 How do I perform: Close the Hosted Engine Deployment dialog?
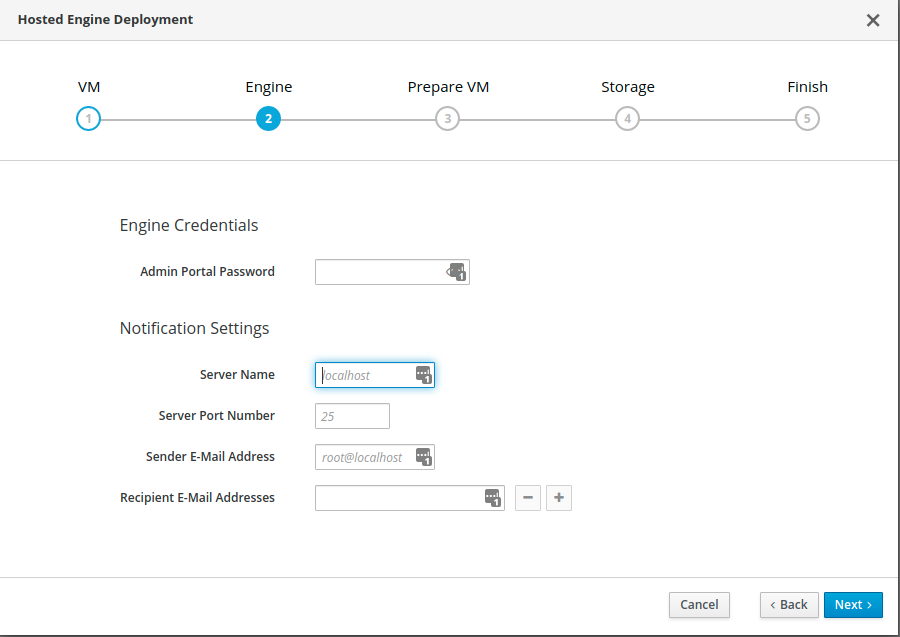(872, 20)
